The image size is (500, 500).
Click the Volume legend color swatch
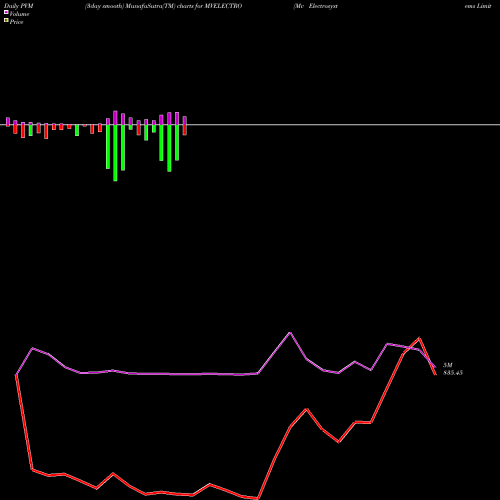tap(6, 12)
